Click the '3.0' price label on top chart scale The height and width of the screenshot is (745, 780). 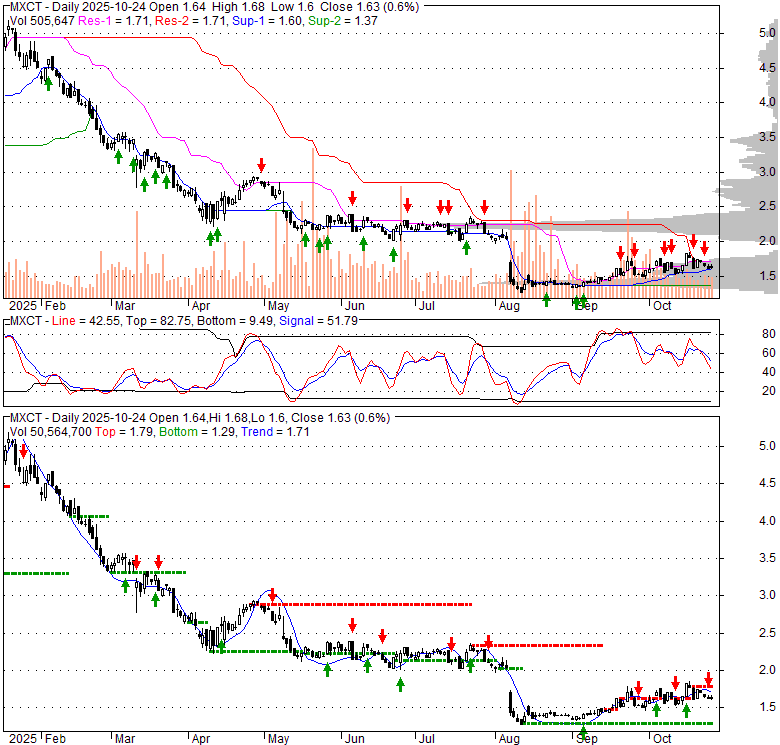767,172
